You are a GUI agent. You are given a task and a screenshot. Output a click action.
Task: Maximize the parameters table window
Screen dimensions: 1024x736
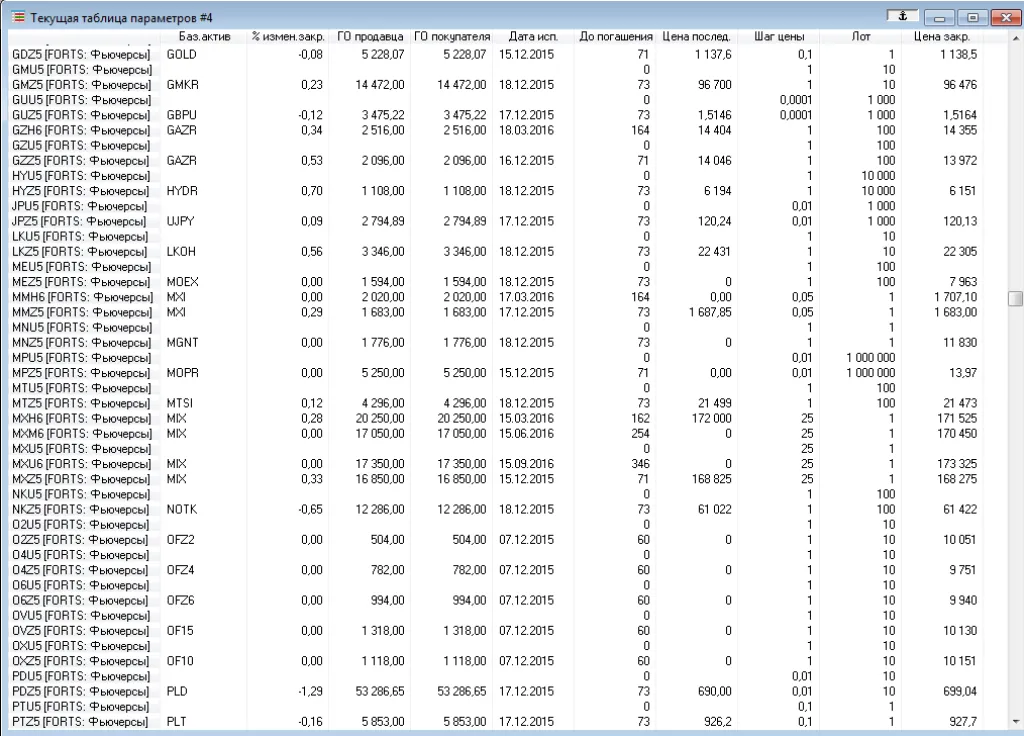[x=973, y=18]
